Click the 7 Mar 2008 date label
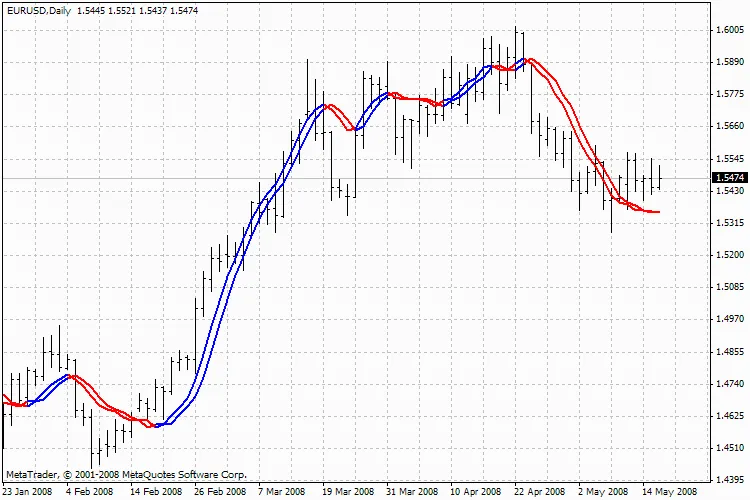This screenshot has width=750, height=500. [x=280, y=492]
